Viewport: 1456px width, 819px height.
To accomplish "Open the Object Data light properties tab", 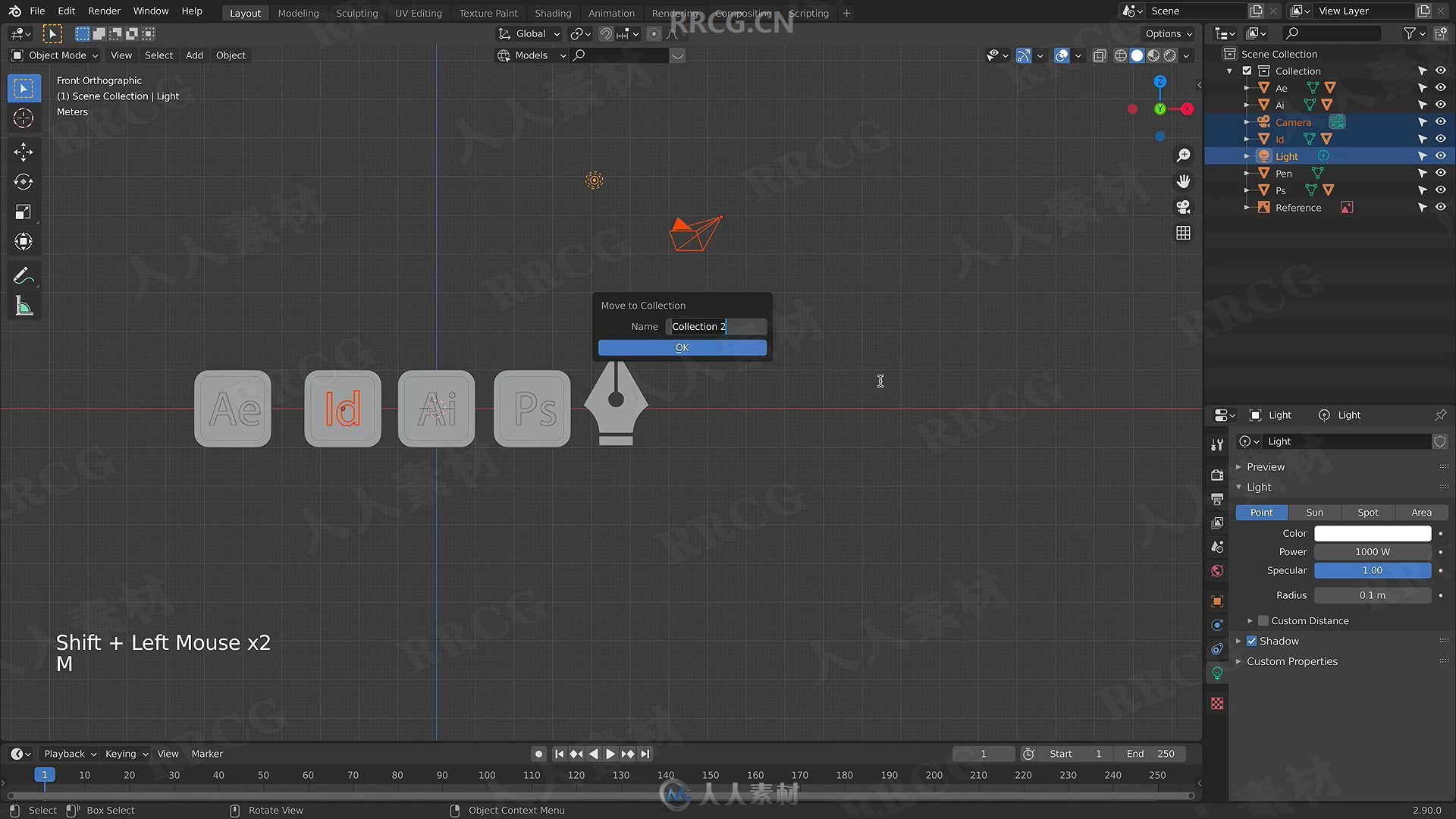I will click(x=1217, y=673).
